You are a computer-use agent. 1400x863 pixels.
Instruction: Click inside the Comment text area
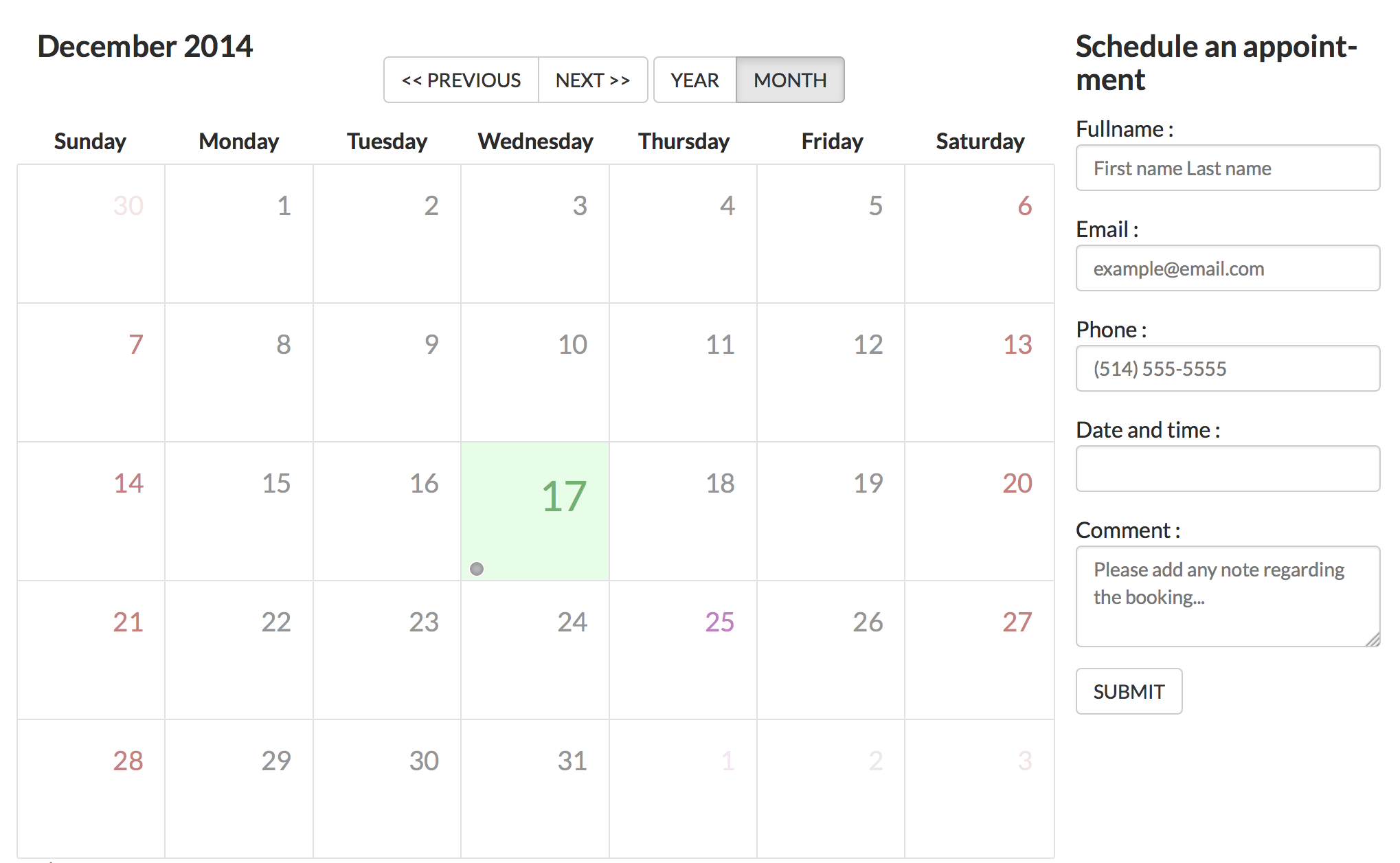(1228, 596)
